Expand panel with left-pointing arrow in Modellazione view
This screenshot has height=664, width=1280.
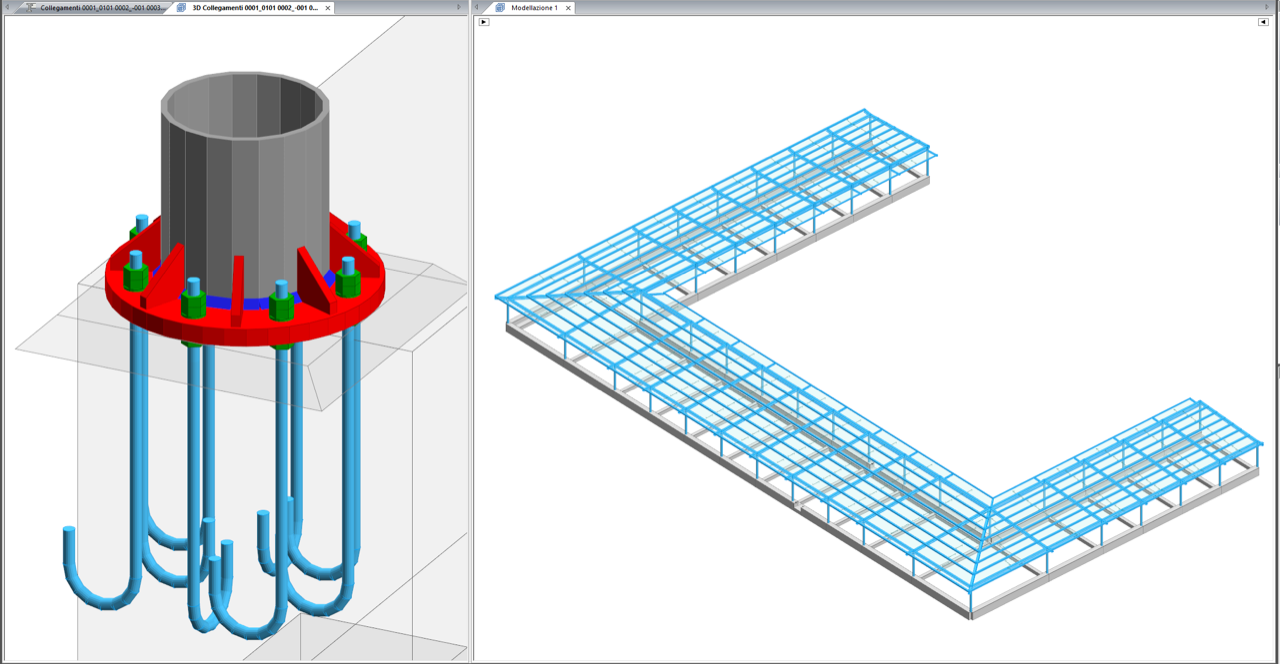(1263, 22)
